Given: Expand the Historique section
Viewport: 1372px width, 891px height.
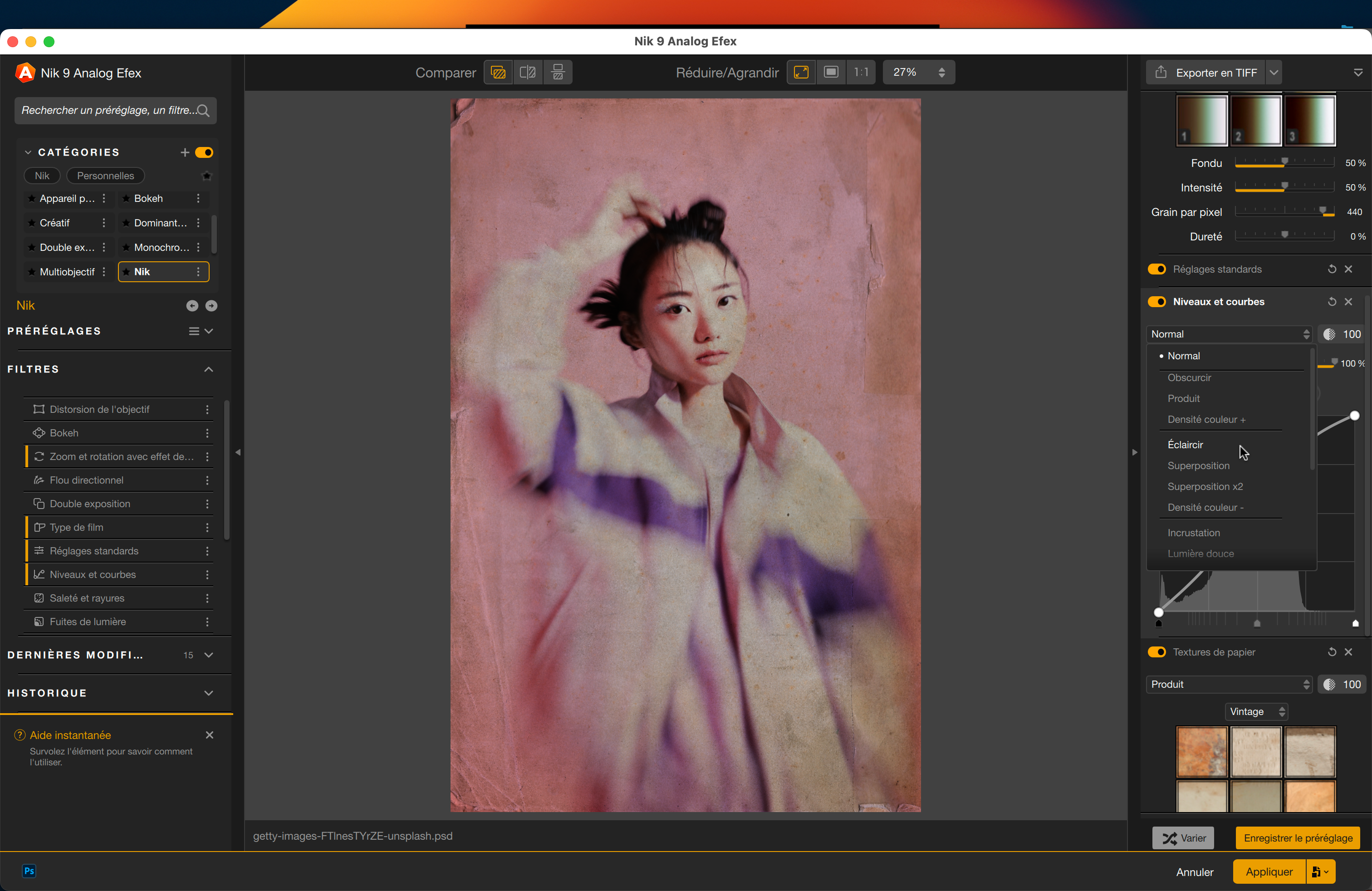Looking at the screenshot, I should coord(209,693).
